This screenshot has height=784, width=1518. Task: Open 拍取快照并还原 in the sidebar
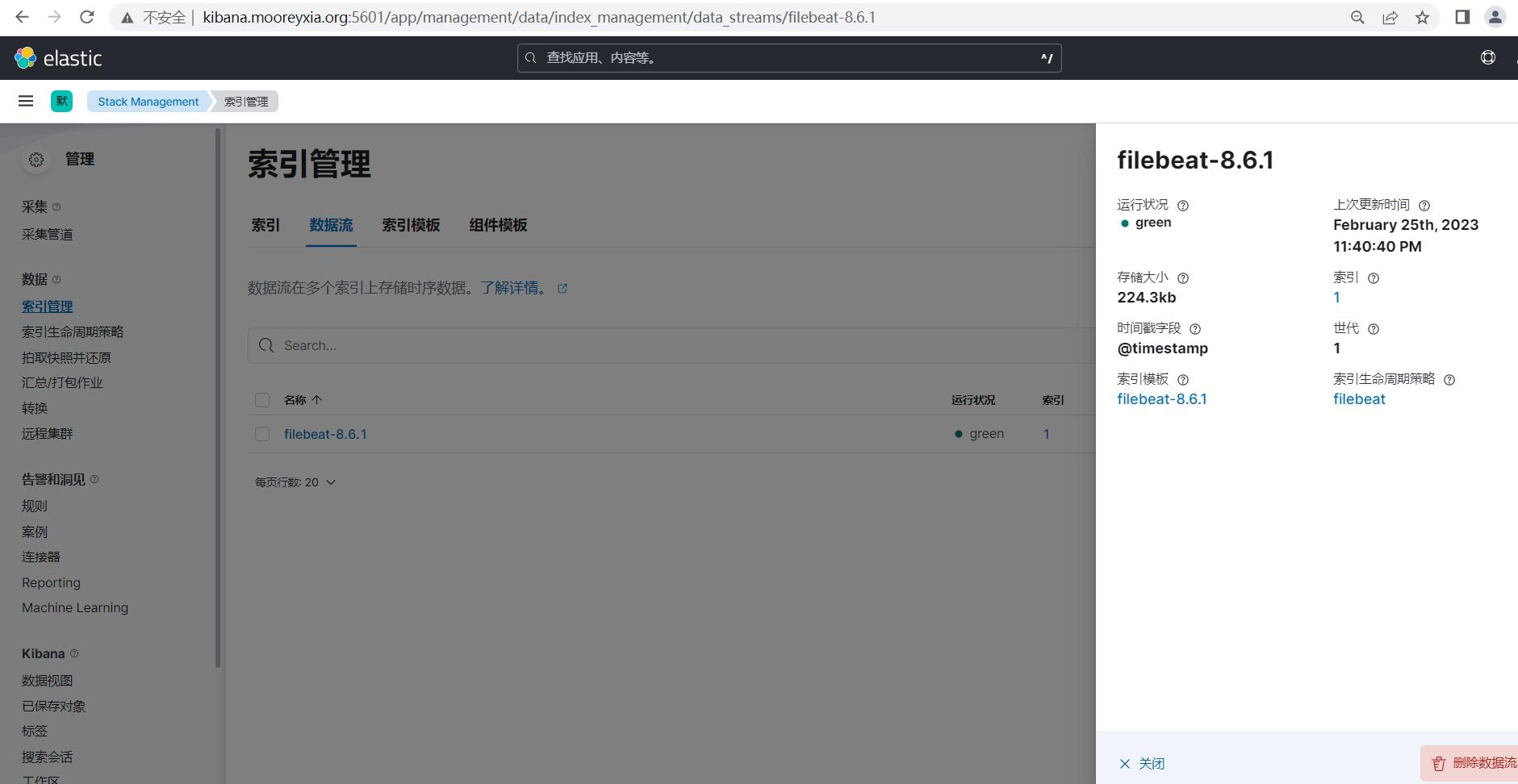66,357
